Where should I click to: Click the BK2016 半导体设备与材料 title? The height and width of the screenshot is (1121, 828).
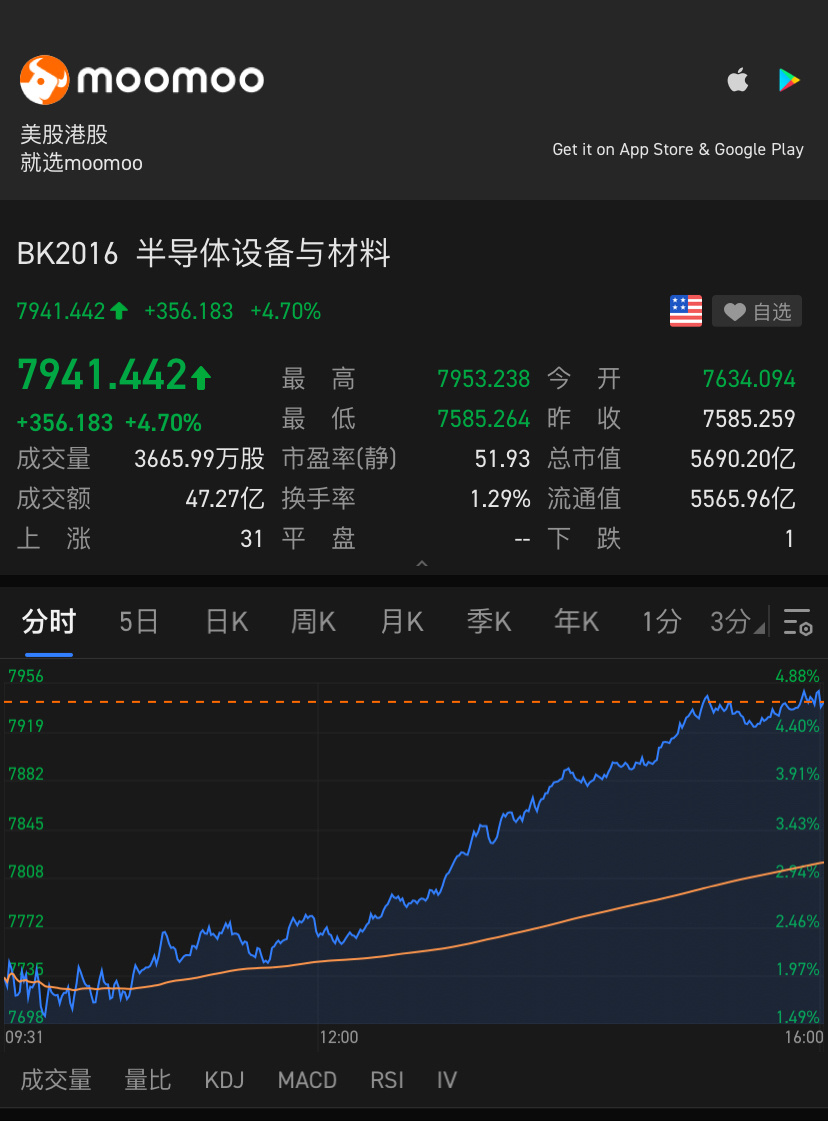(203, 254)
